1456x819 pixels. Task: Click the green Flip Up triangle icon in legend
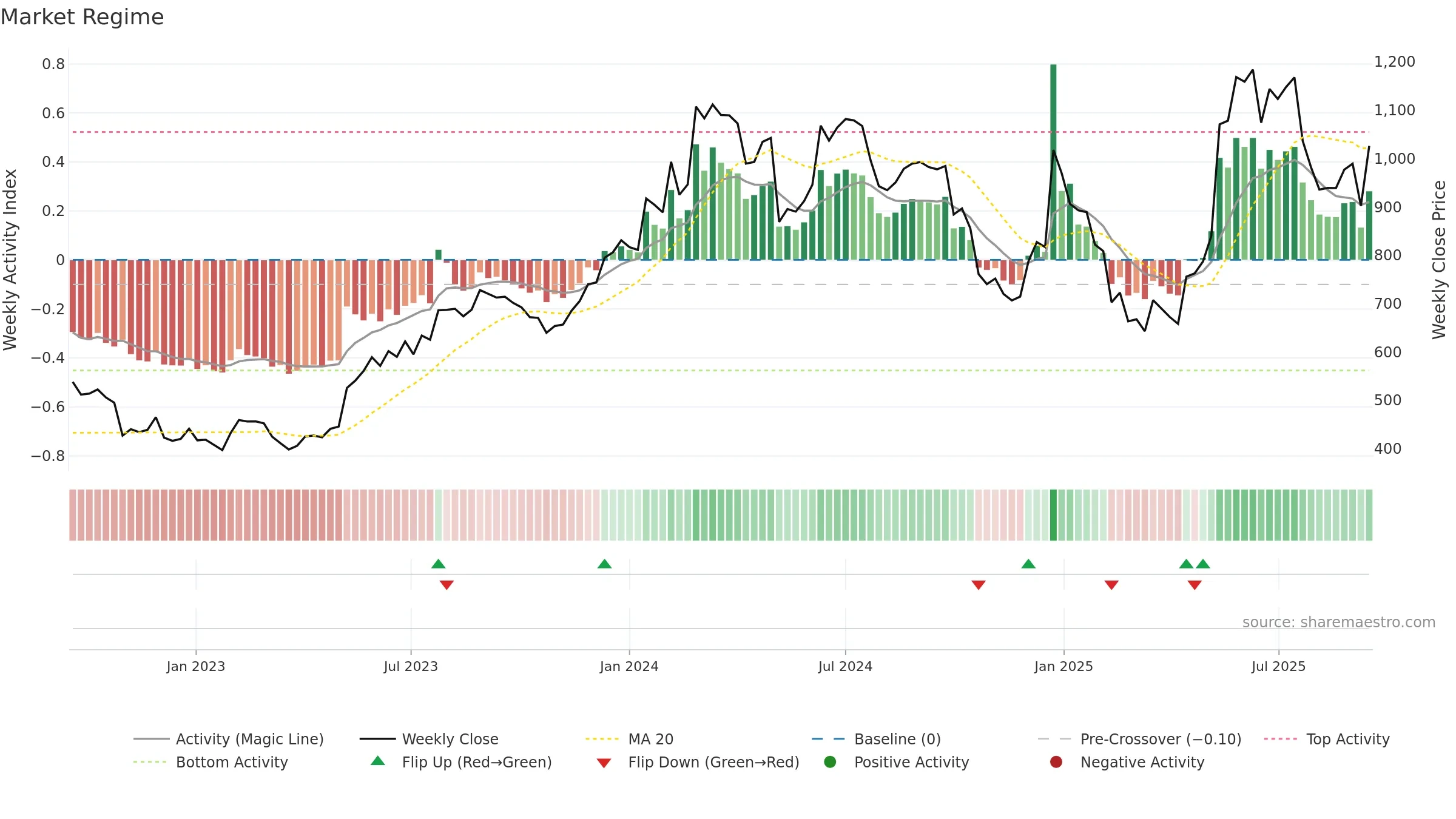coord(378,761)
